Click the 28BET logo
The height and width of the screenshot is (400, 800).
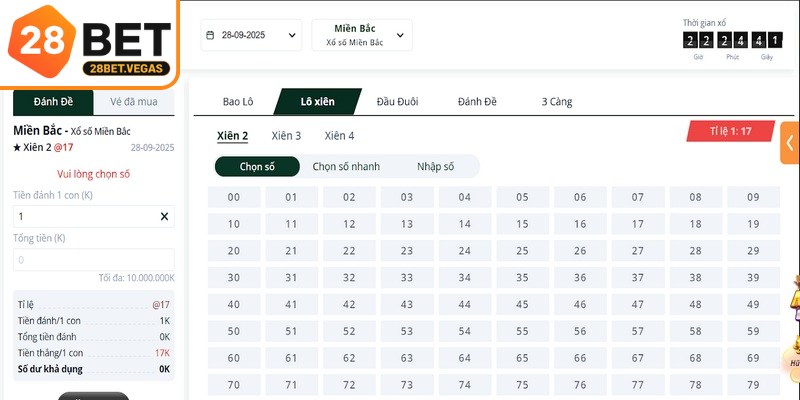tap(88, 42)
